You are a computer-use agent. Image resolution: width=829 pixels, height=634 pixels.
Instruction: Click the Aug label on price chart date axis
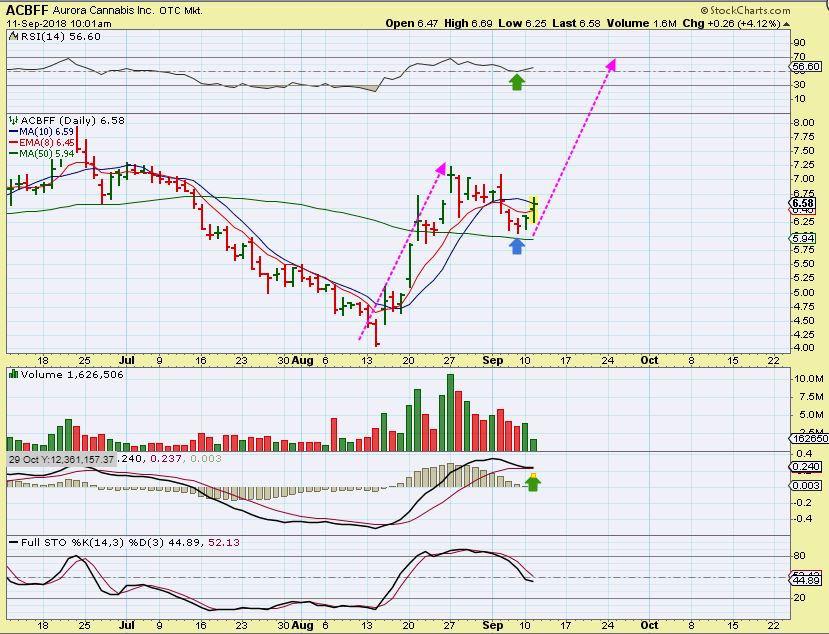tap(302, 361)
